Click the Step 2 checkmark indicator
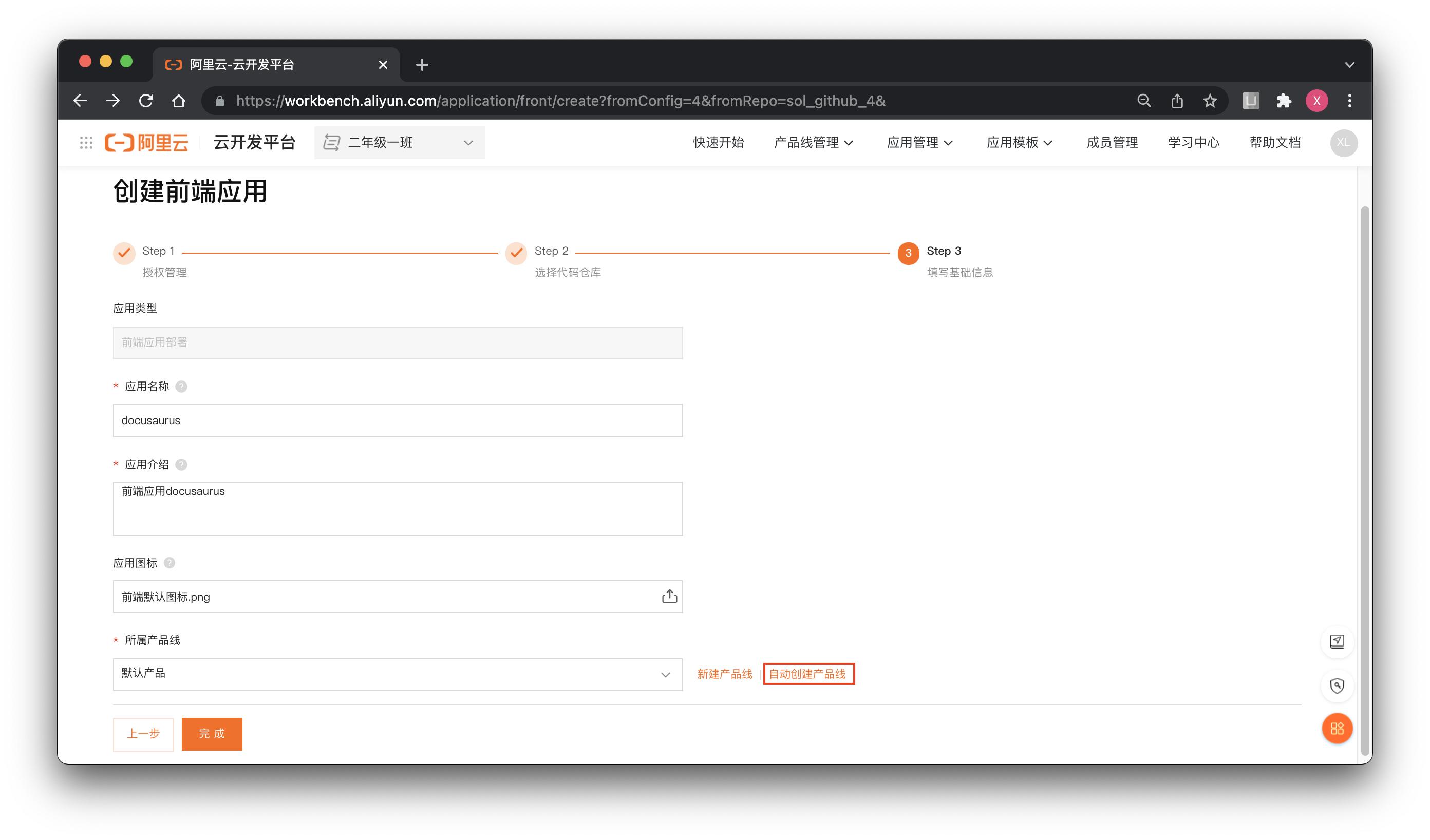Screen dimensions: 1430x840 point(516,253)
